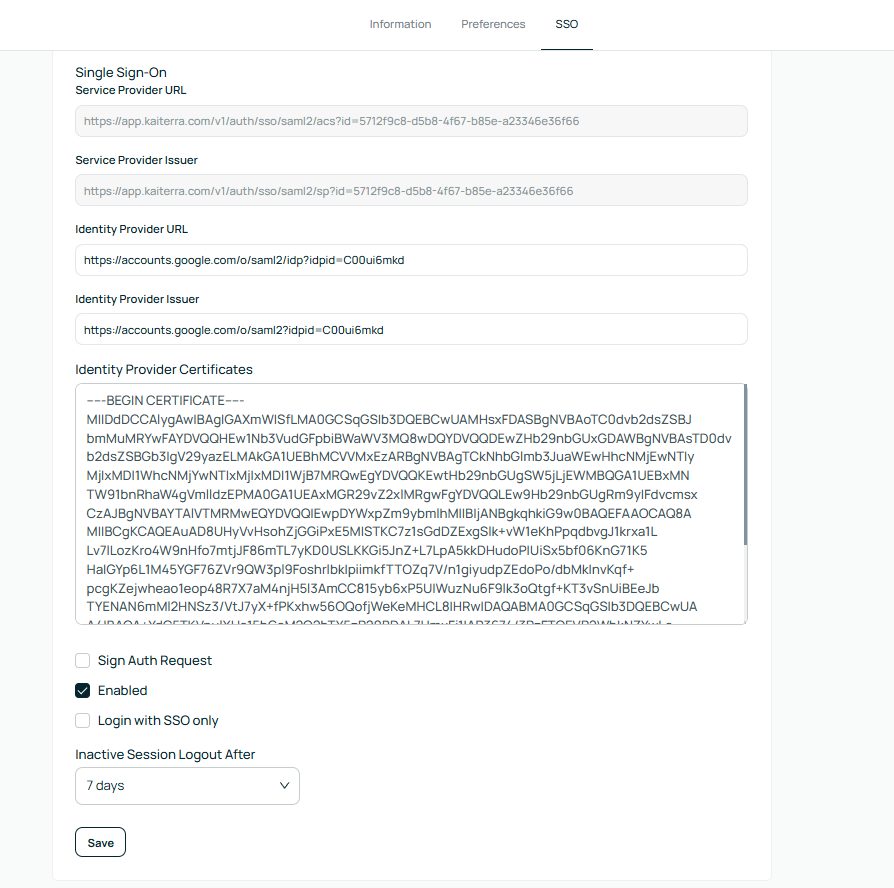Screen dimensions: 894x888
Task: Tick the Login with SSO only checkbox
Action: [x=83, y=721]
